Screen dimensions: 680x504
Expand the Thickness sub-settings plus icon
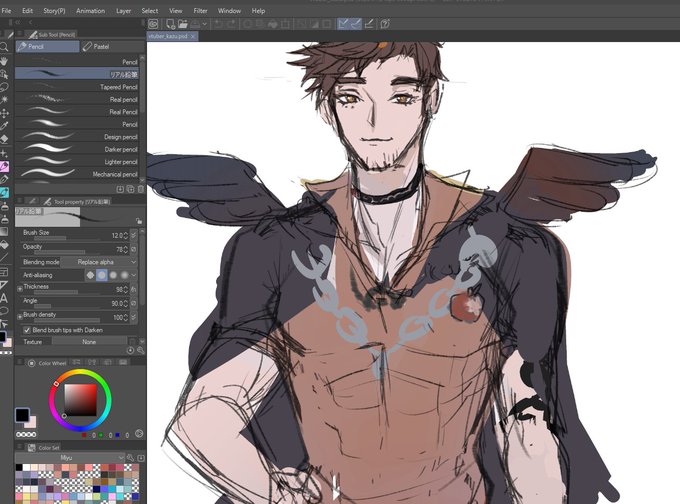point(20,288)
